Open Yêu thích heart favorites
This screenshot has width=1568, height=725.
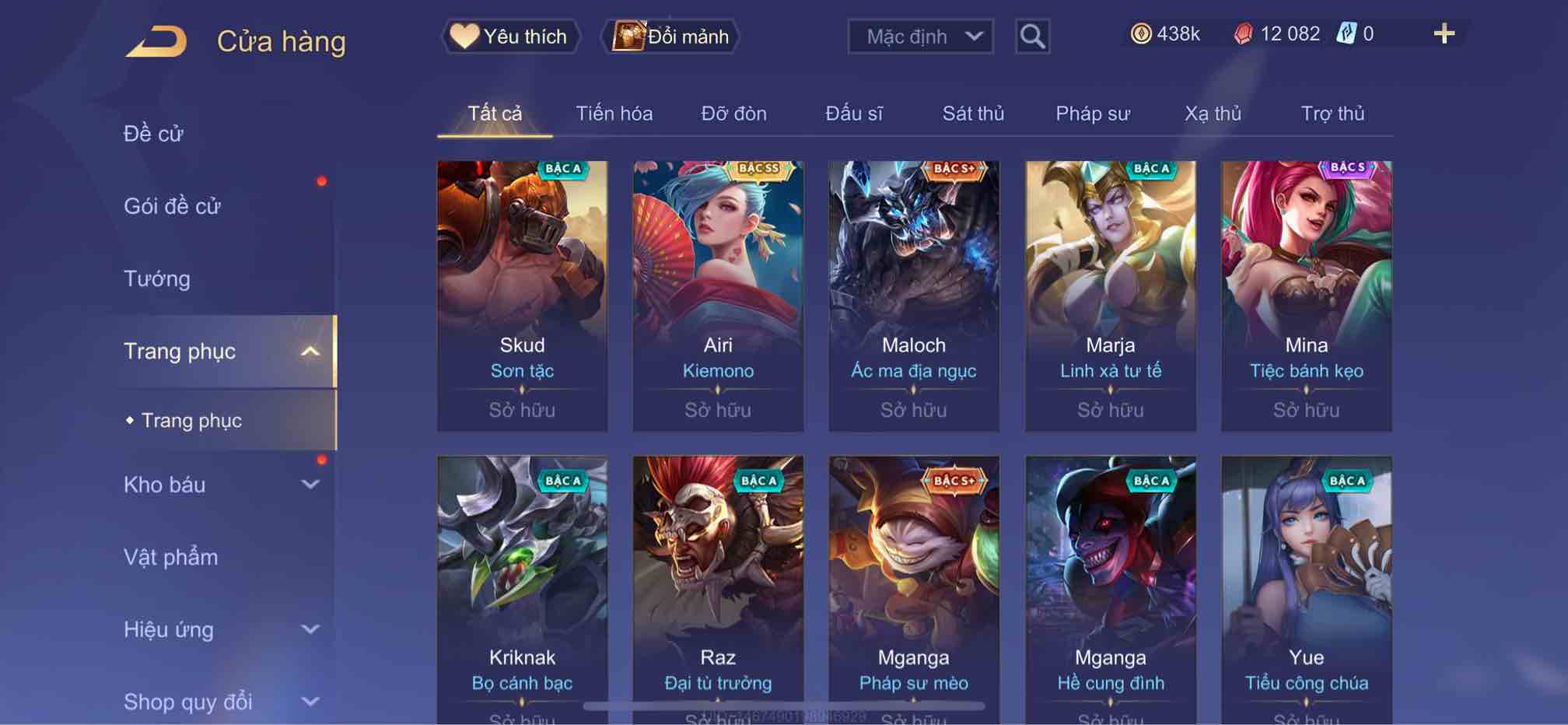(x=511, y=37)
